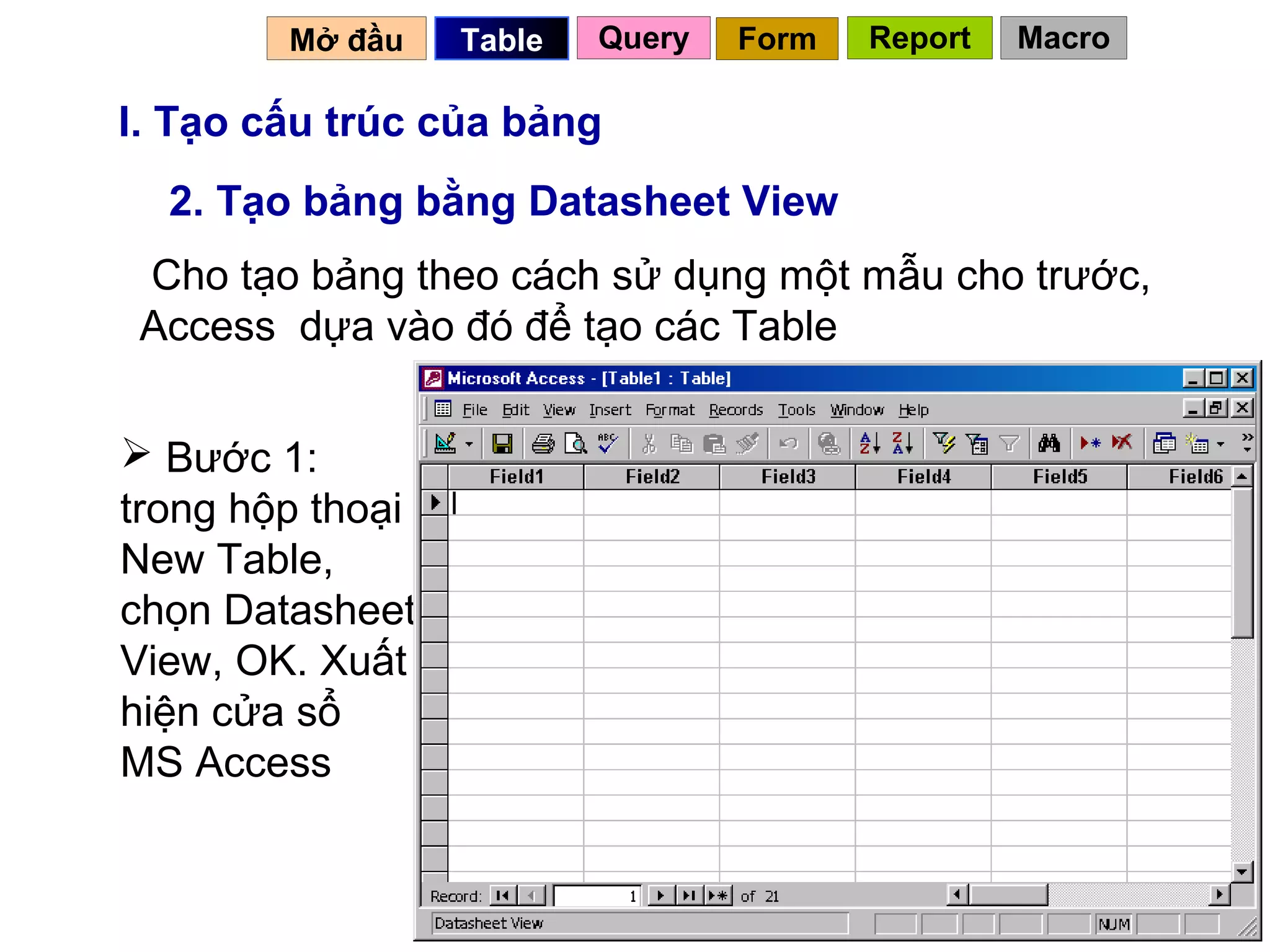
Task: Click the Sort Ascending A-Z icon
Action: (x=869, y=443)
